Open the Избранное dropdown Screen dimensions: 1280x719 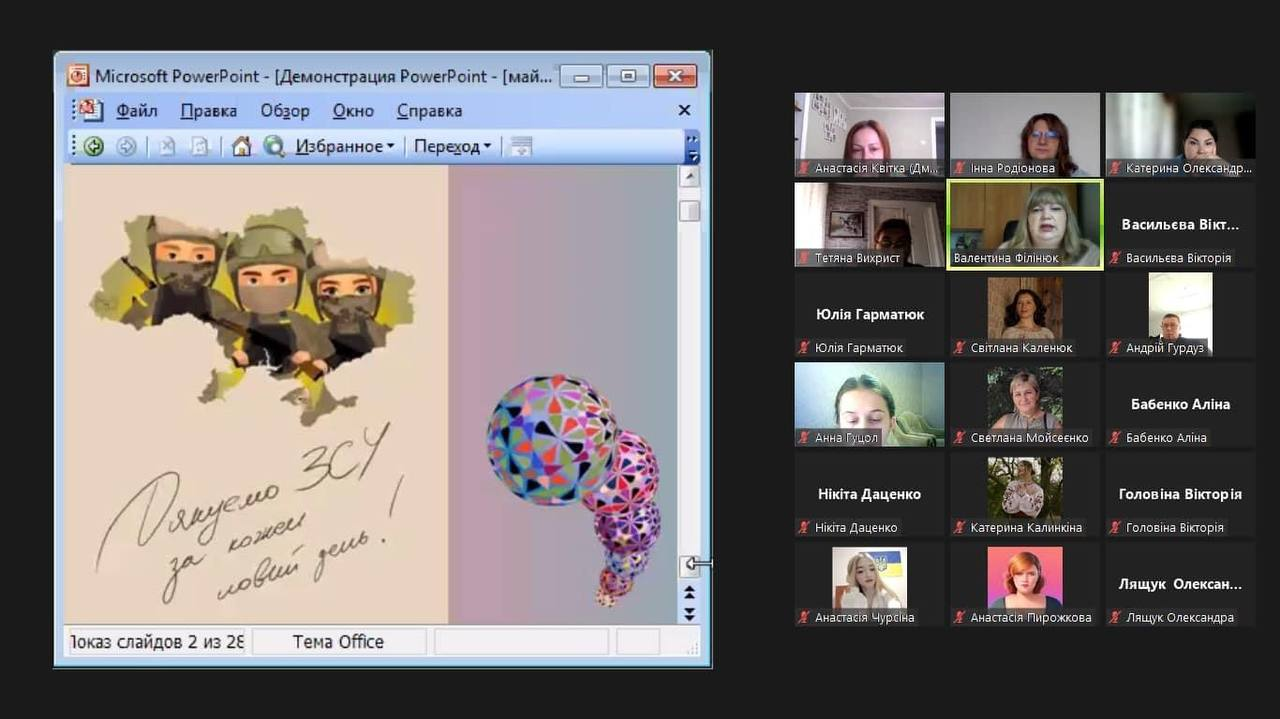click(345, 147)
